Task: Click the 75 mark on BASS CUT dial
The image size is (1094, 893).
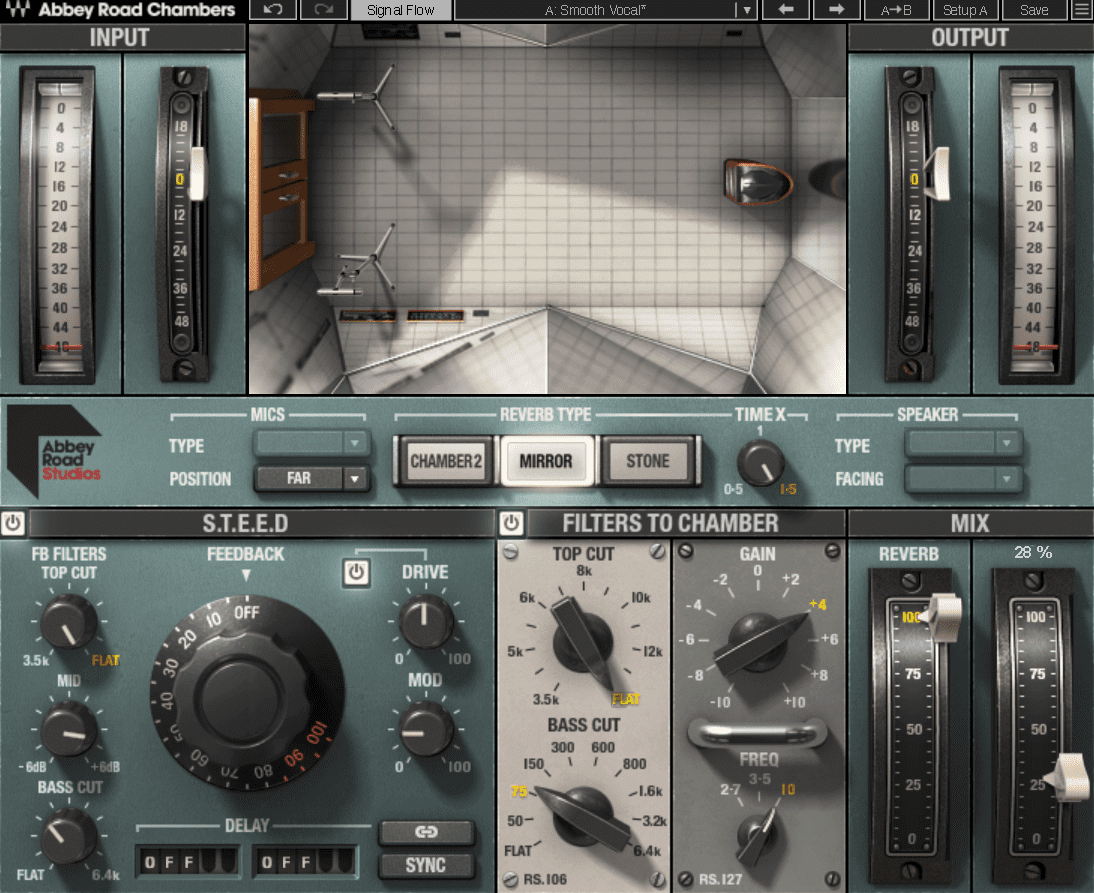Action: point(518,791)
